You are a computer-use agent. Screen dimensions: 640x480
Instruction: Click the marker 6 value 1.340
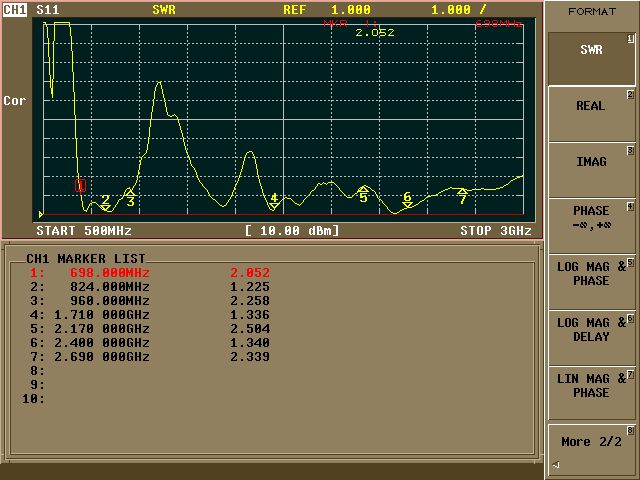(x=250, y=342)
